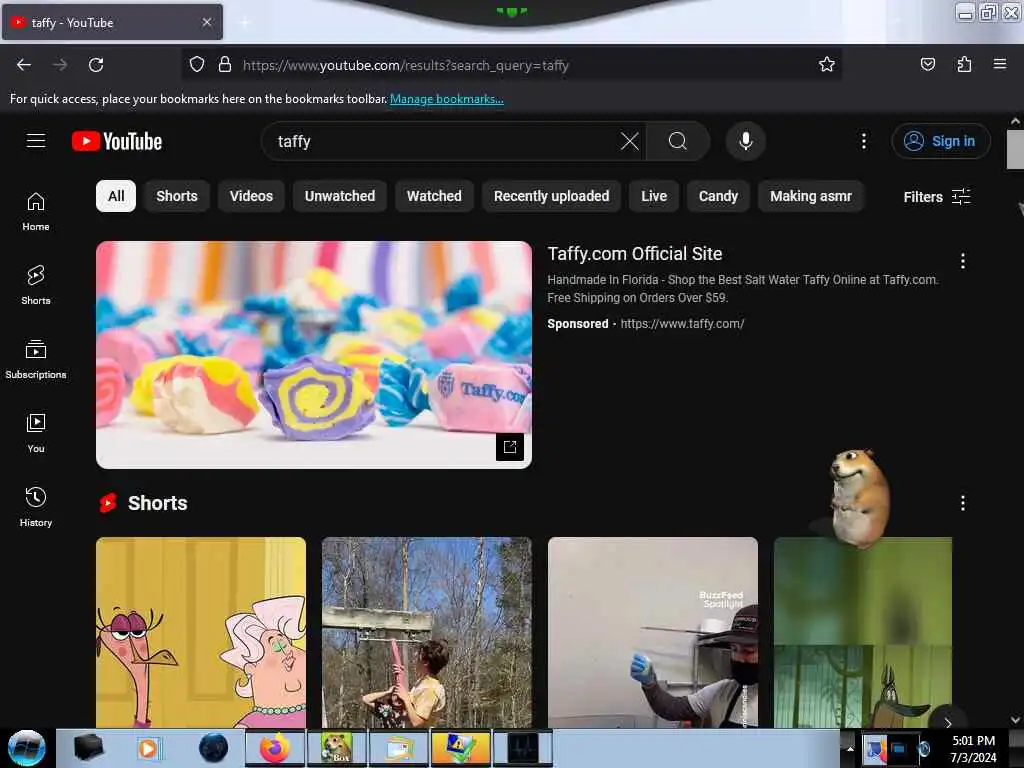The image size is (1024, 768).
Task: Open external link icon on taffy ad image
Action: pyautogui.click(x=510, y=447)
